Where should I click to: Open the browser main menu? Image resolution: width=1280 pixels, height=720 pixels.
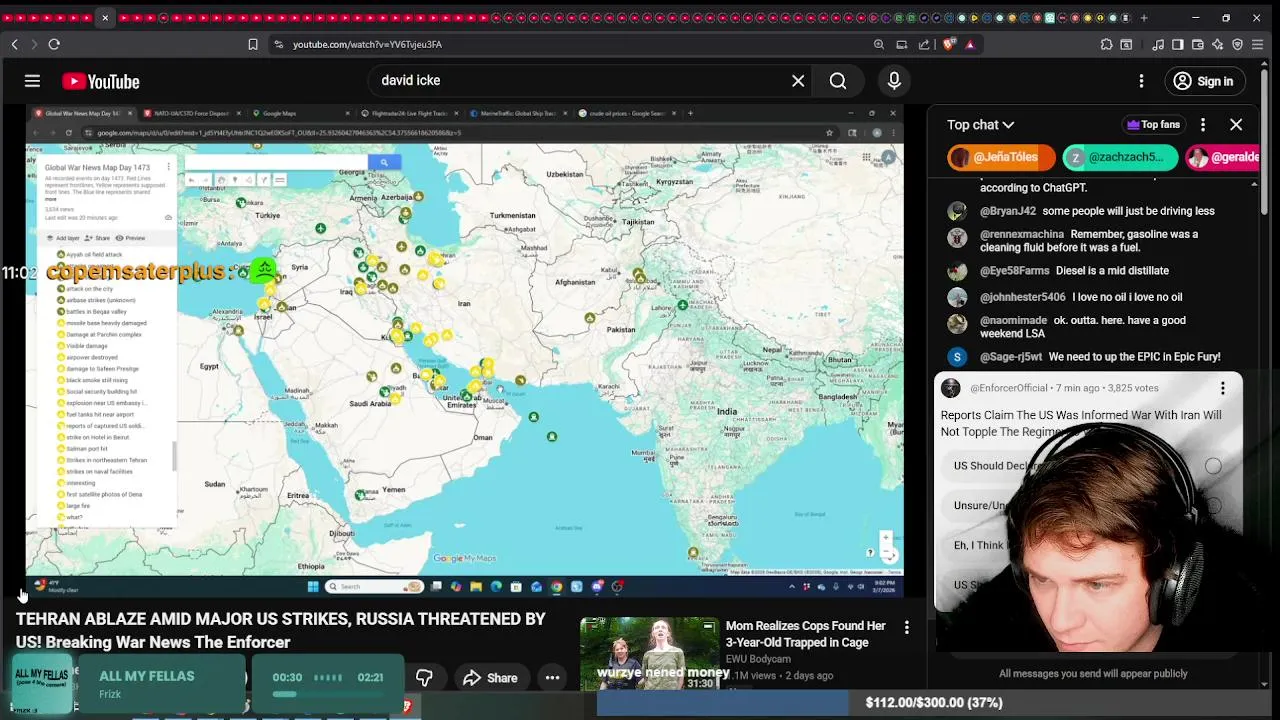click(1258, 44)
